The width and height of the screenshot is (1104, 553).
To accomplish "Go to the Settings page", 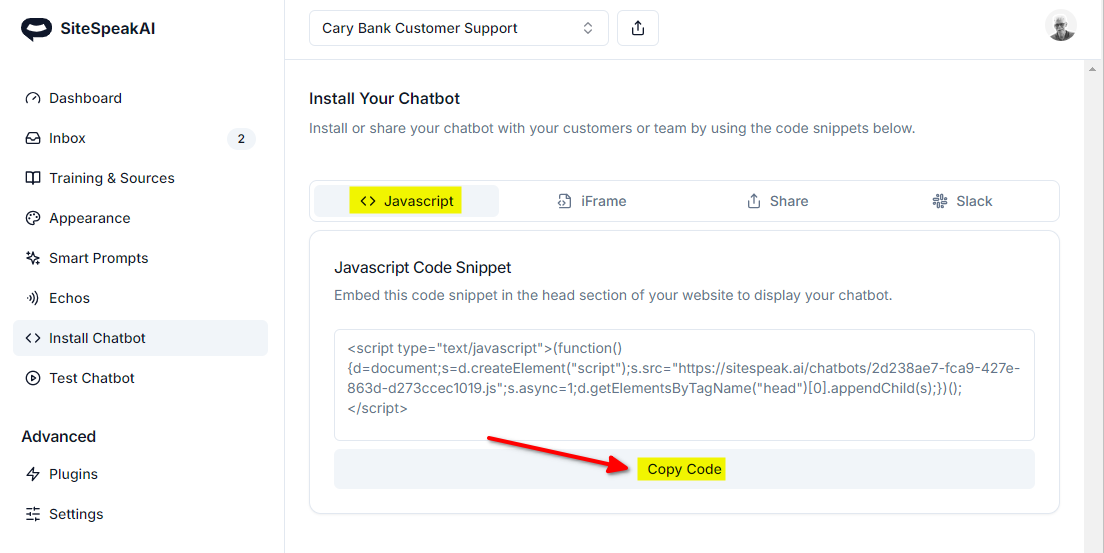I will [x=76, y=514].
